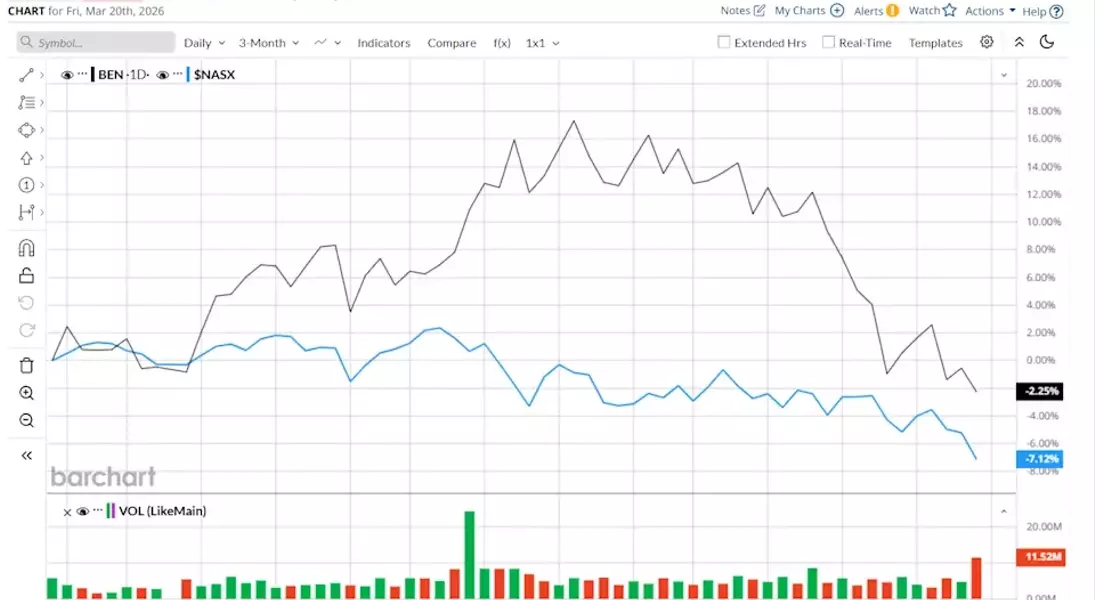Screen dimensions: 1095x600
Task: Delete drawings with the trash icon
Action: [x=26, y=365]
